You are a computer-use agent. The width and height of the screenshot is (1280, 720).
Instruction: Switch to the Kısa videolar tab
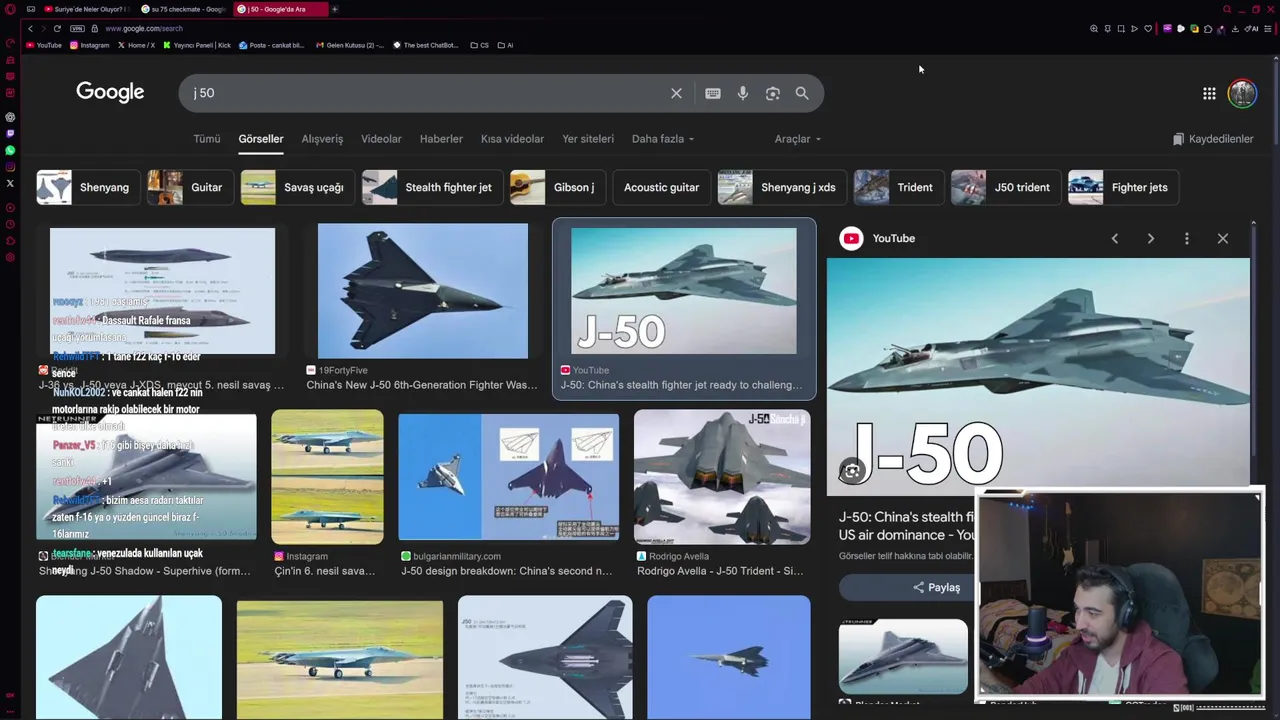click(512, 139)
